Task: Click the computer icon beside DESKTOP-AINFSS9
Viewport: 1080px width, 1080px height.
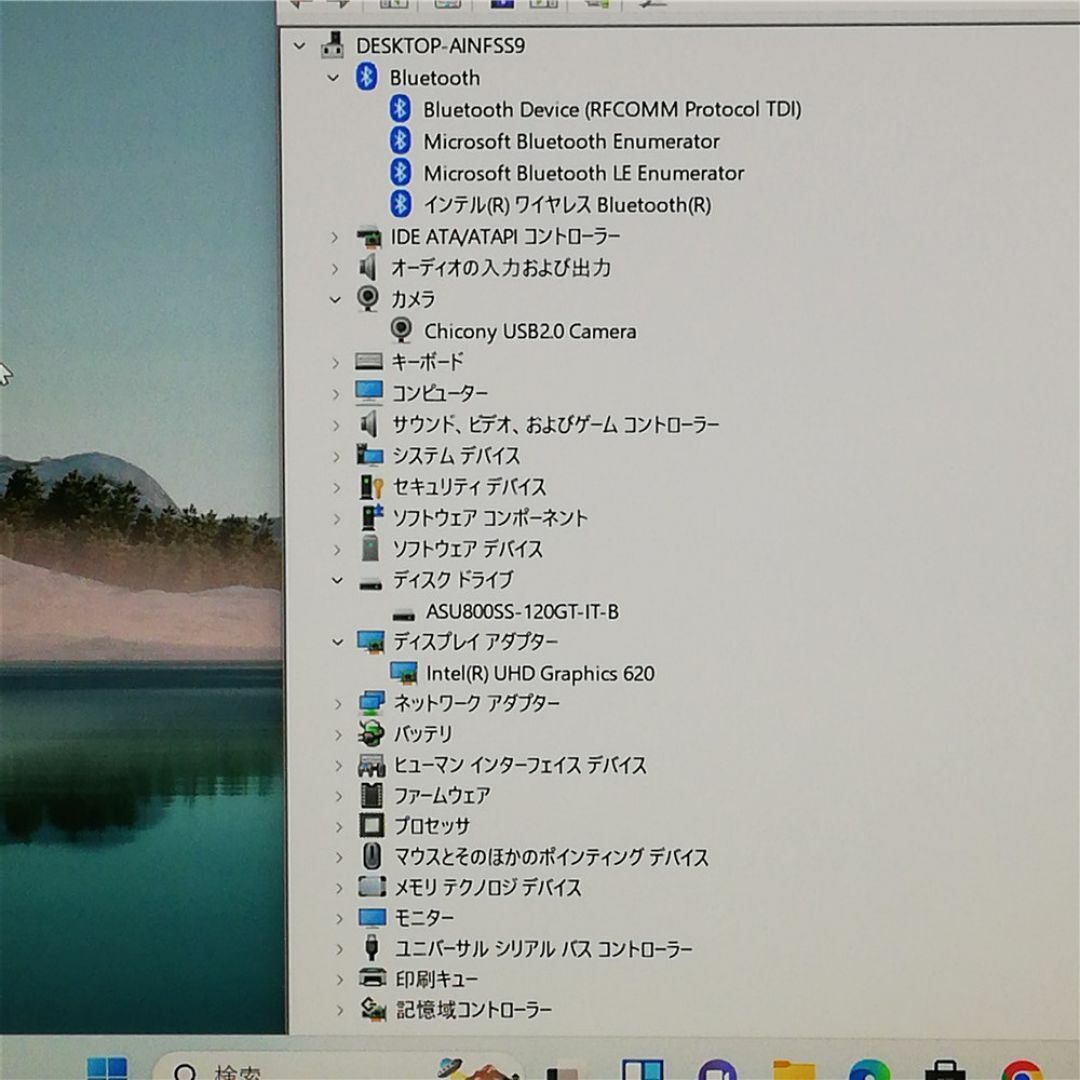Action: pos(333,45)
